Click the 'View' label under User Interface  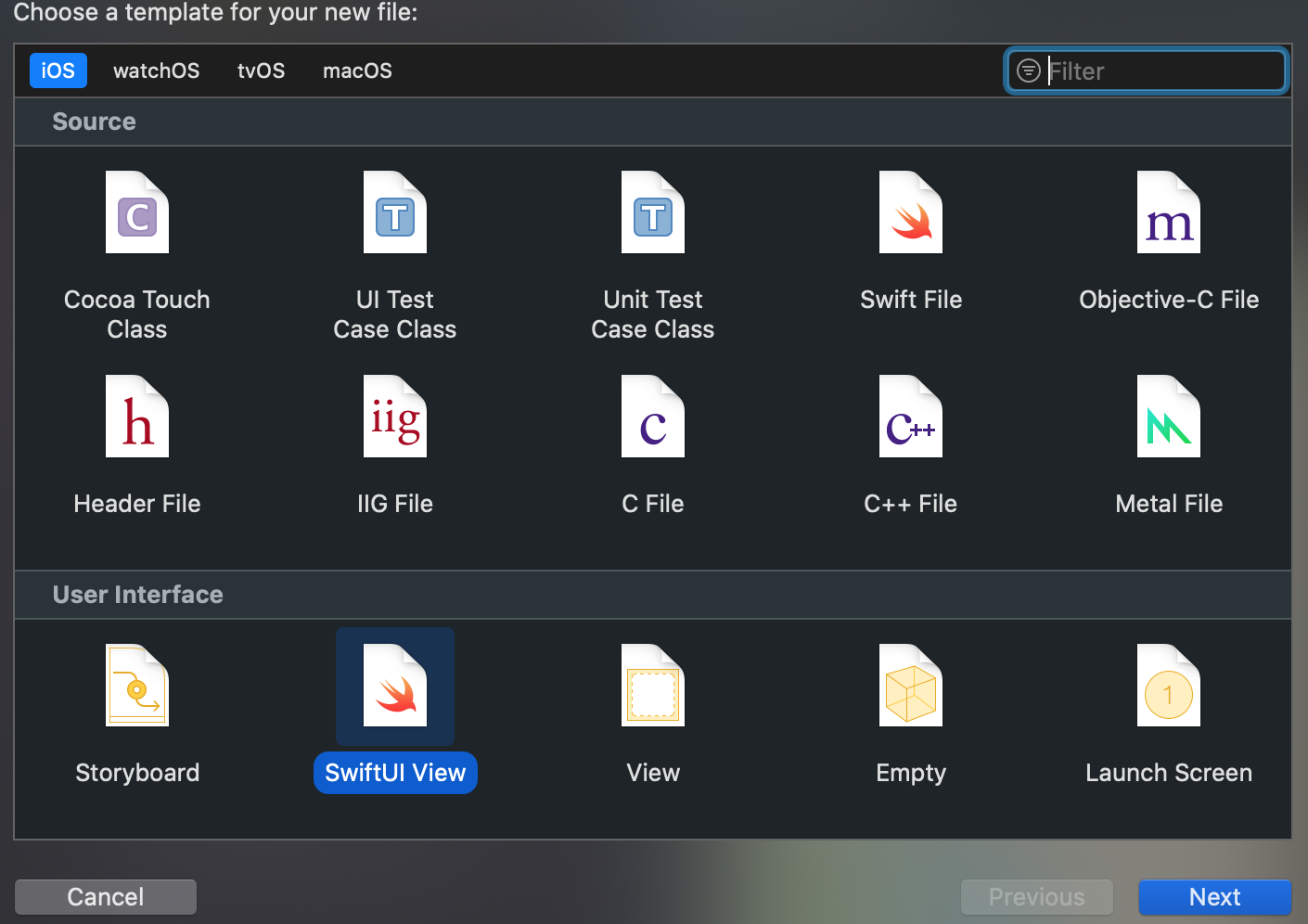pos(653,773)
